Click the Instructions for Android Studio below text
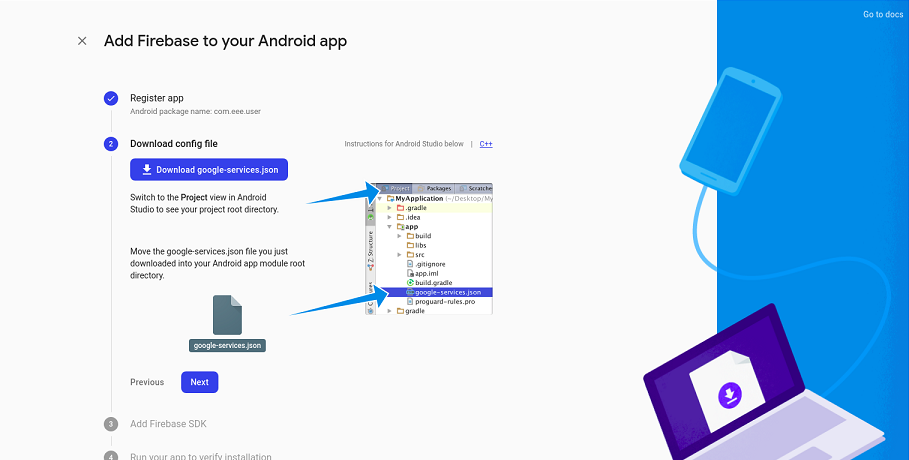 (x=404, y=144)
